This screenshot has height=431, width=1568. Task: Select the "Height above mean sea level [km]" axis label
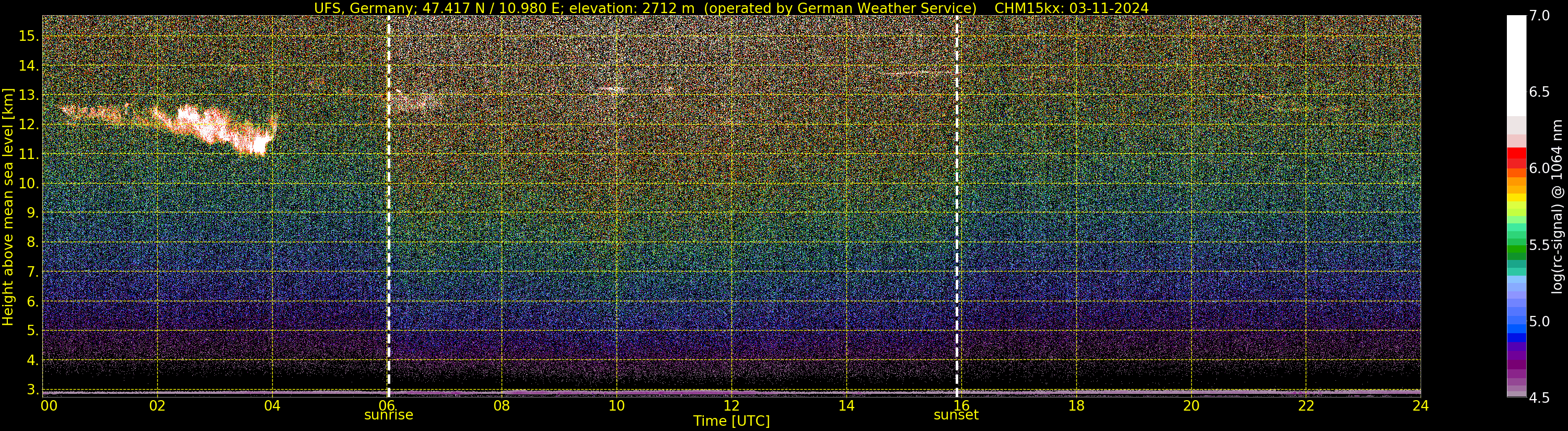pos(8,207)
